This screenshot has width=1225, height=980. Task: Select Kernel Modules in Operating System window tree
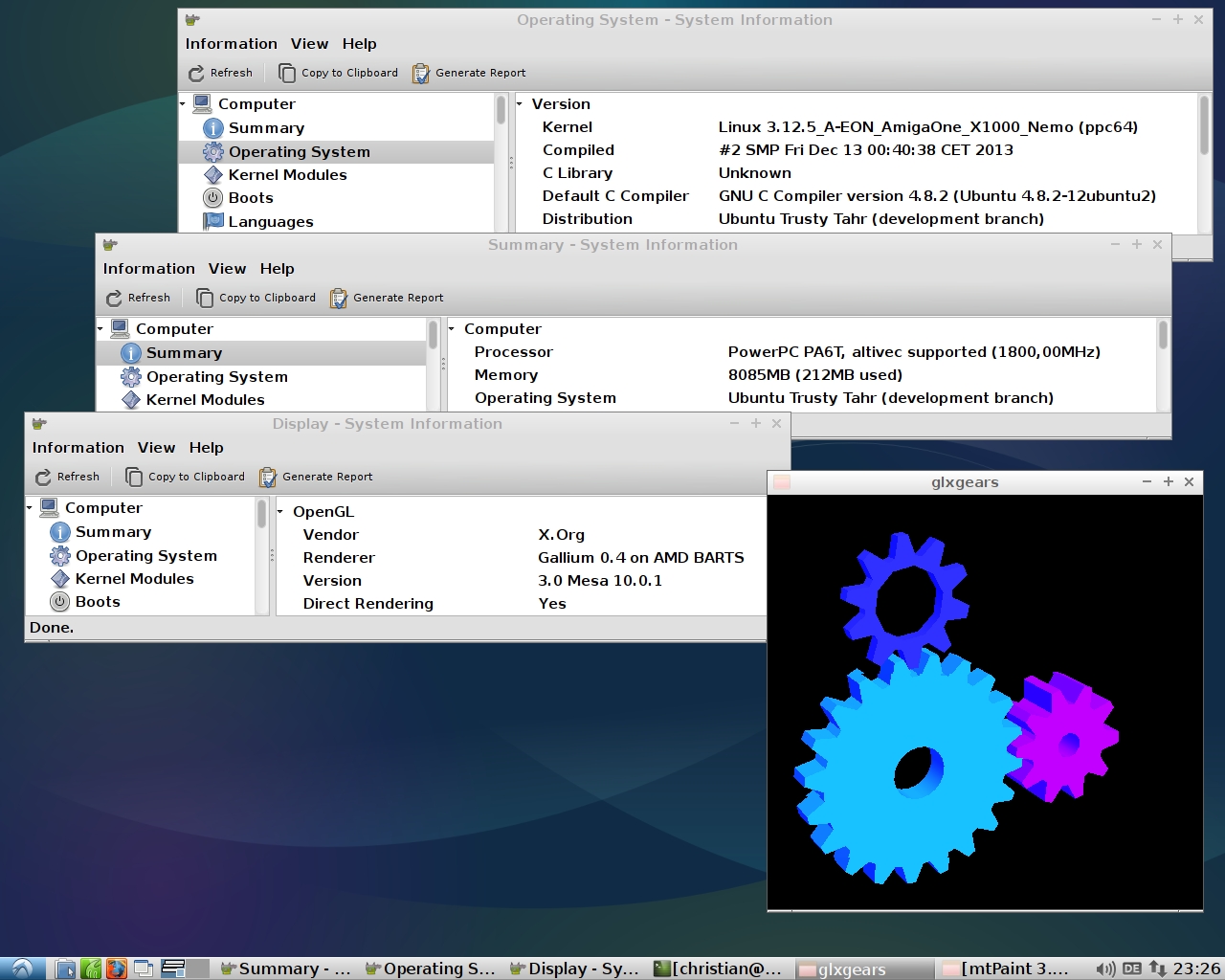tap(287, 175)
